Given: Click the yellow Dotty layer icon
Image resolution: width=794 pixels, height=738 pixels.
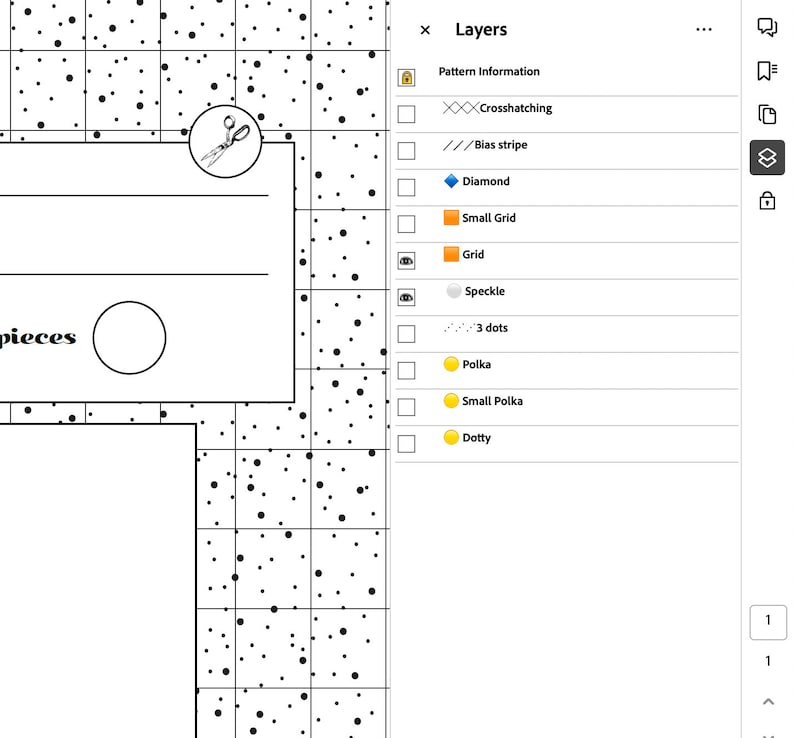Looking at the screenshot, I should [x=451, y=437].
